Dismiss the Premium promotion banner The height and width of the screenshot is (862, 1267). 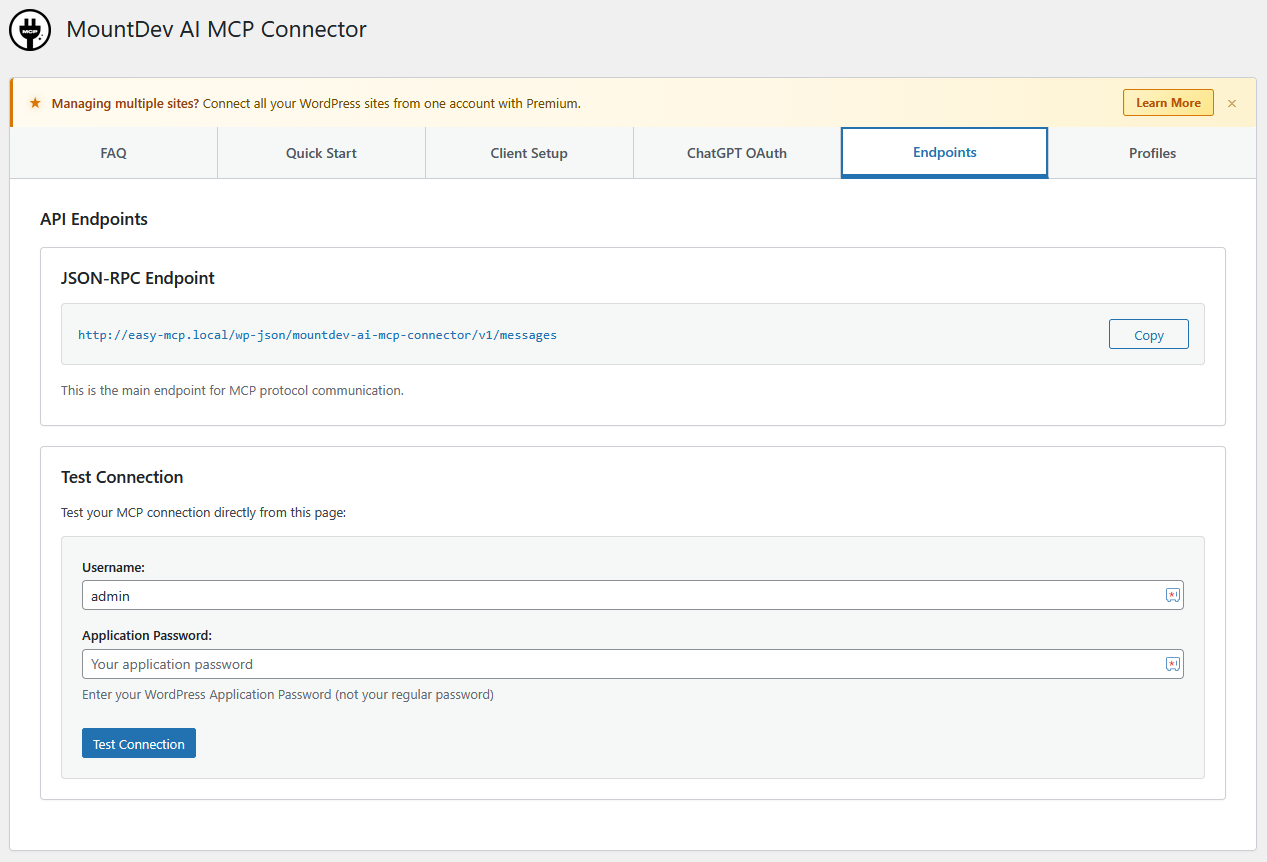[x=1232, y=103]
